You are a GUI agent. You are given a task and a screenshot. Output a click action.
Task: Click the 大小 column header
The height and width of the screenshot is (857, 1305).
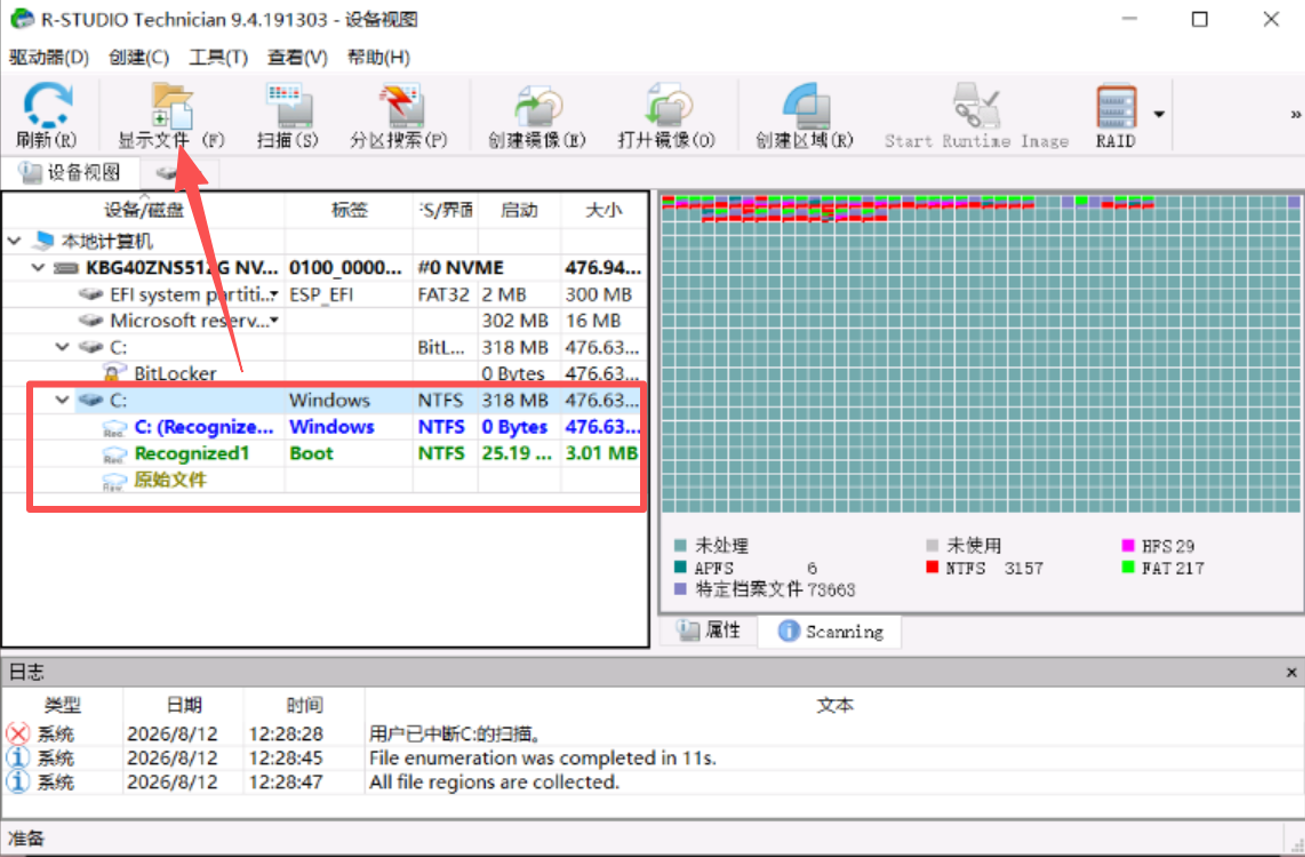pos(603,210)
